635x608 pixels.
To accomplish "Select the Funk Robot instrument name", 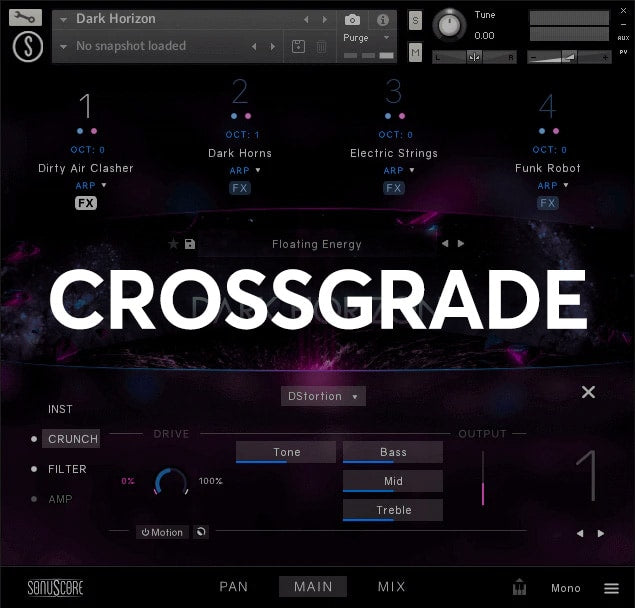I will pyautogui.click(x=548, y=168).
